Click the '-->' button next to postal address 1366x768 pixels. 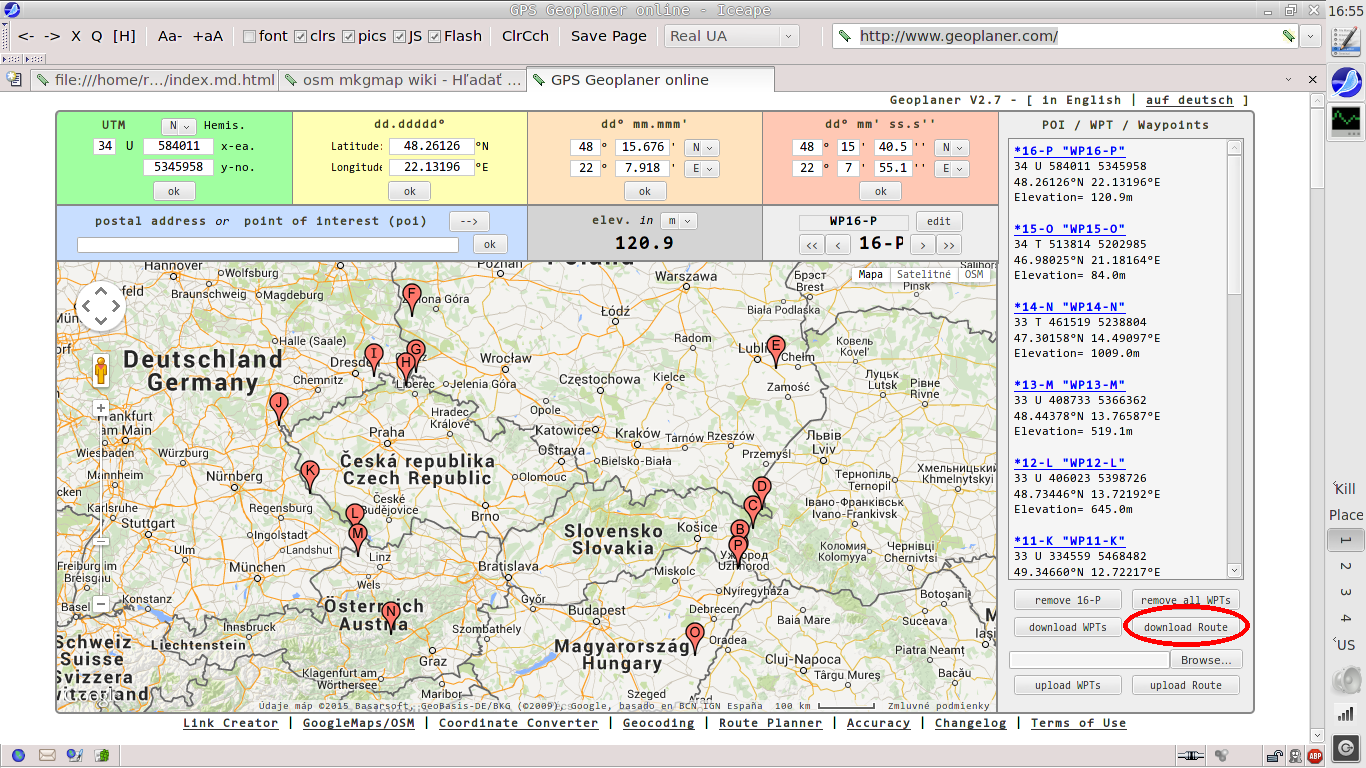pyautogui.click(x=469, y=221)
